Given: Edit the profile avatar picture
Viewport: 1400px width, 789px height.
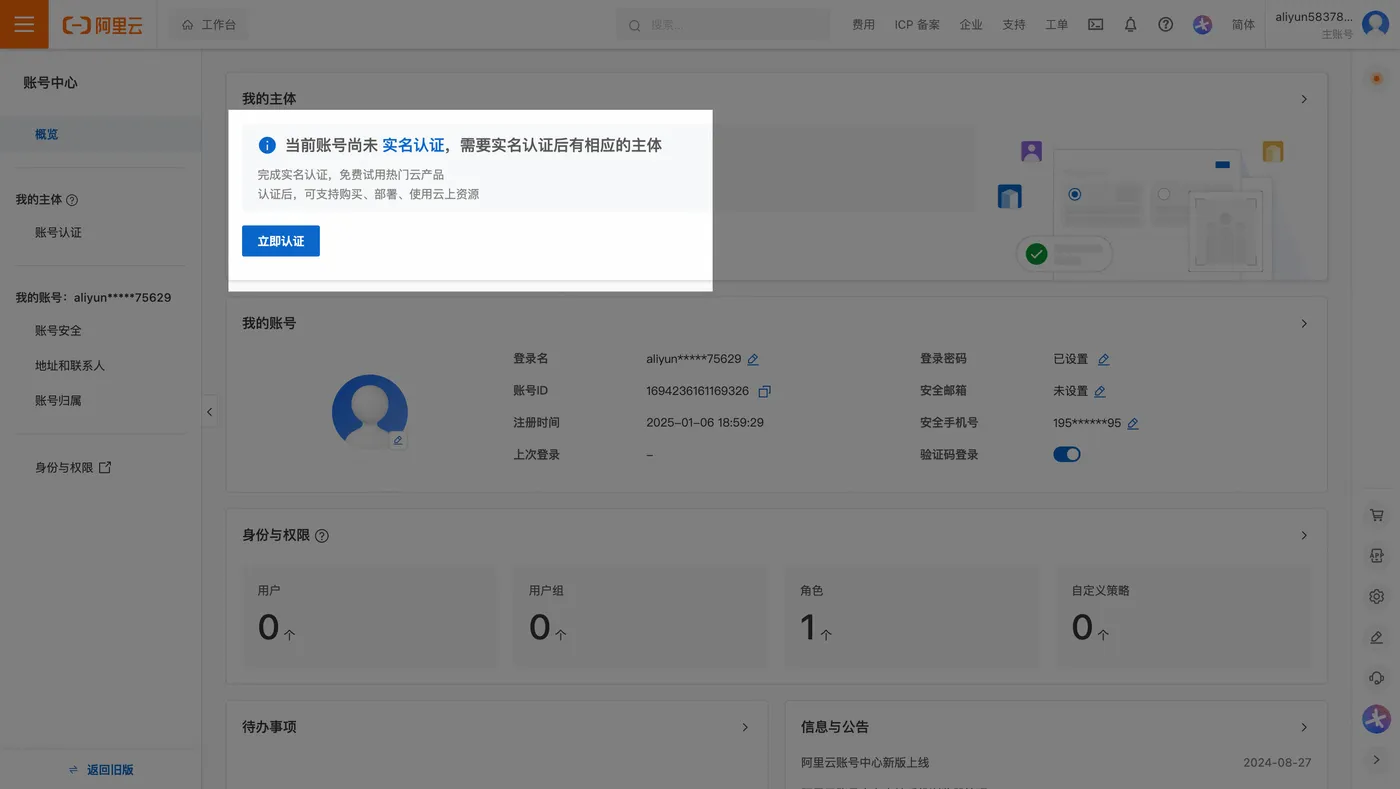Looking at the screenshot, I should click(x=398, y=440).
